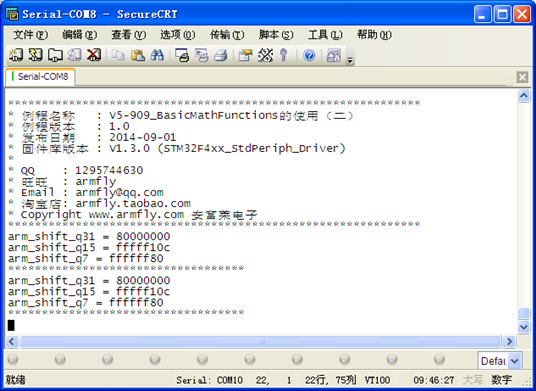The height and width of the screenshot is (391, 536).
Task: Click the Paste clipboard icon
Action: [138, 55]
